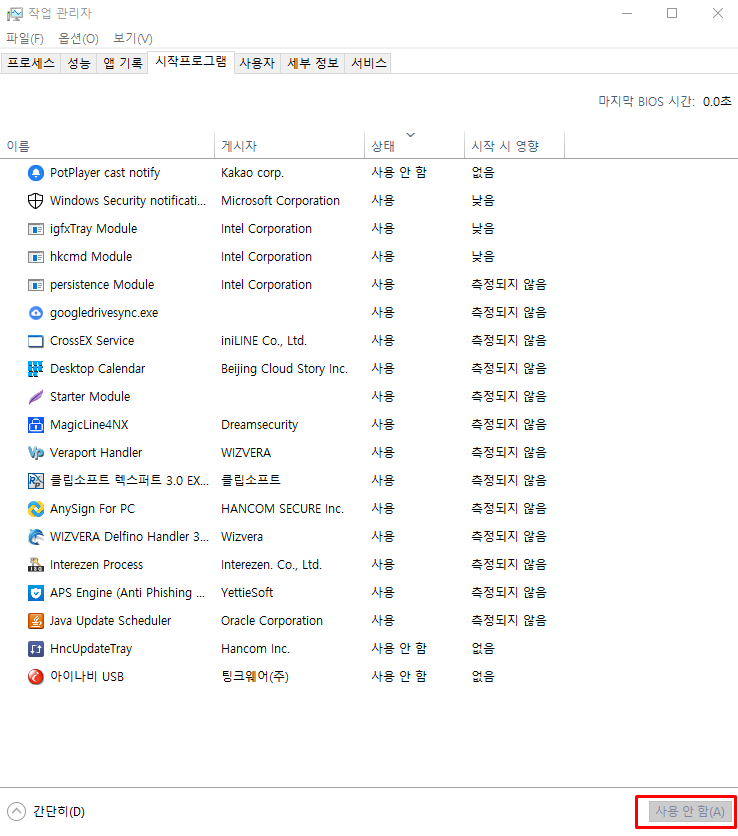Click the 아이나비 USB icon
The height and width of the screenshot is (836, 738).
(x=36, y=677)
